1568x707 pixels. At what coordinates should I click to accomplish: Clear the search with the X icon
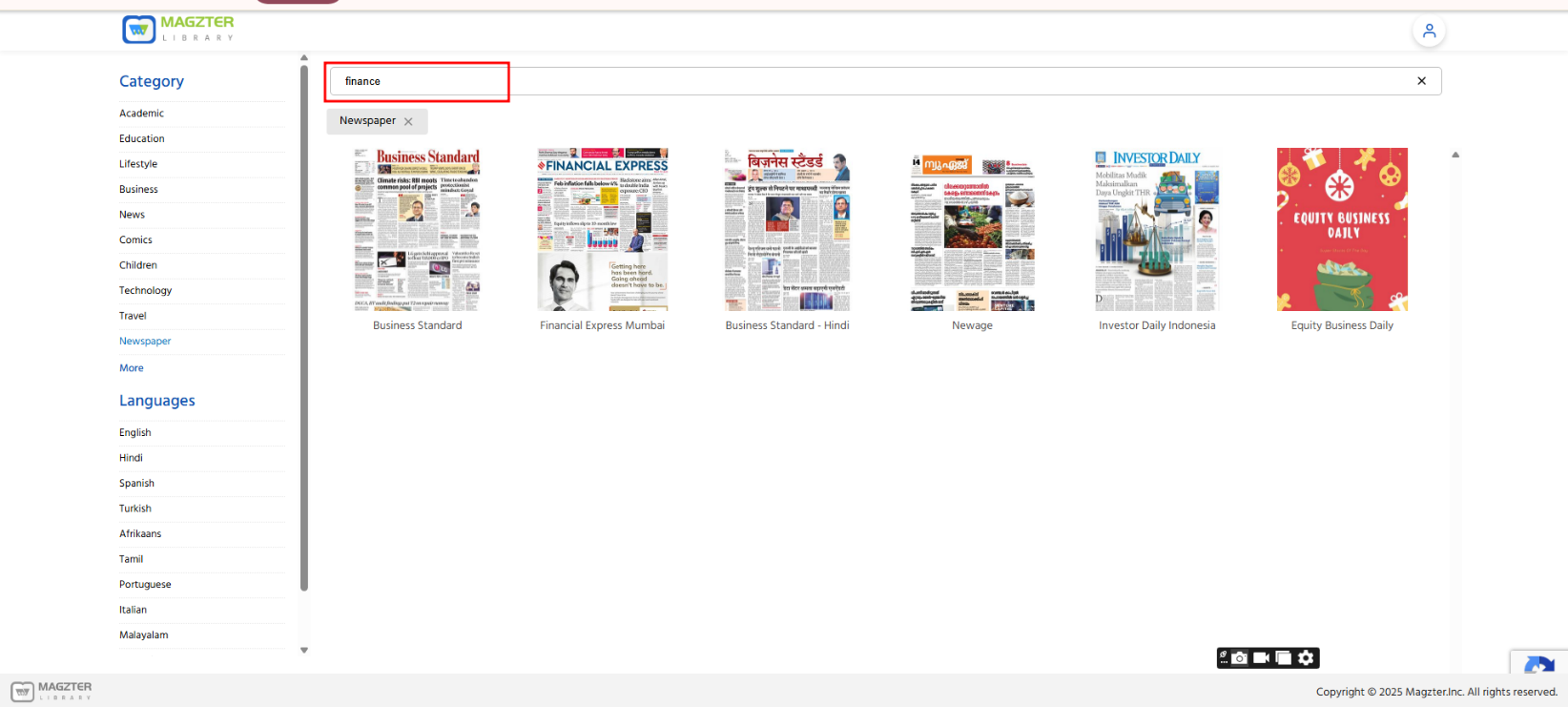[x=1421, y=81]
